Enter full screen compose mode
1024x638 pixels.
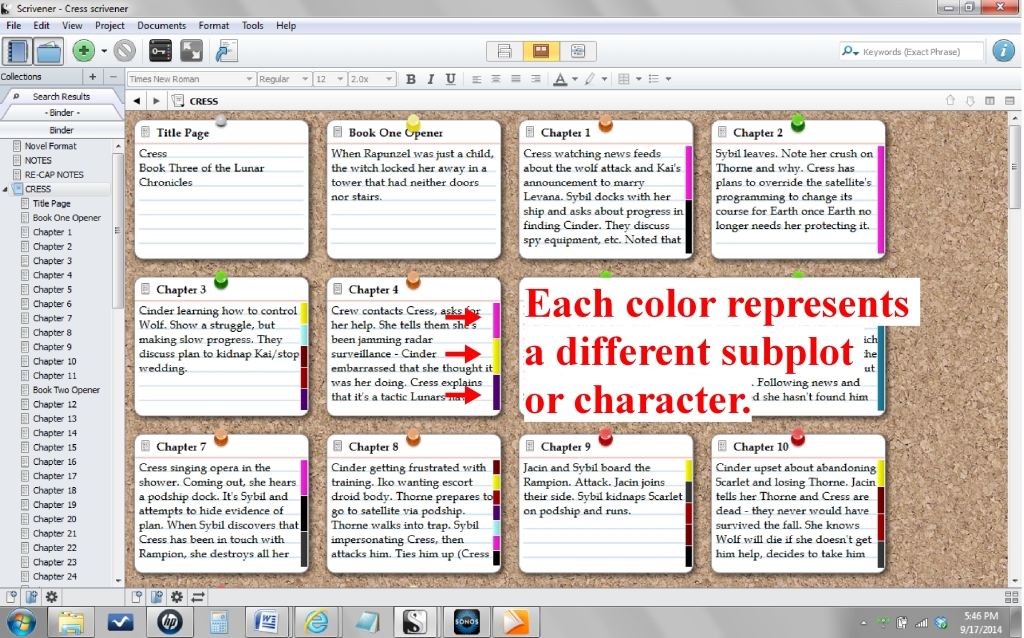pyautogui.click(x=191, y=51)
